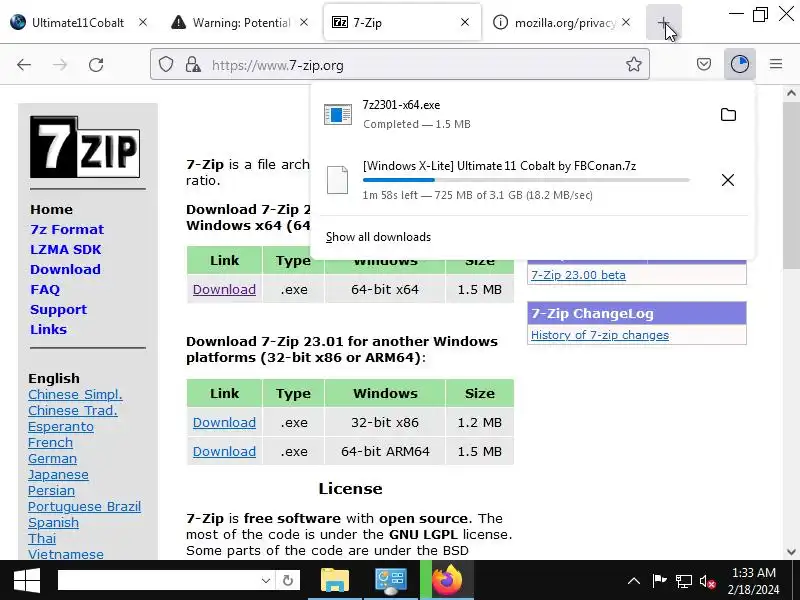Open the taskbar clock showing 1:33 AM
Viewport: 800px width, 600px height.
[754, 581]
